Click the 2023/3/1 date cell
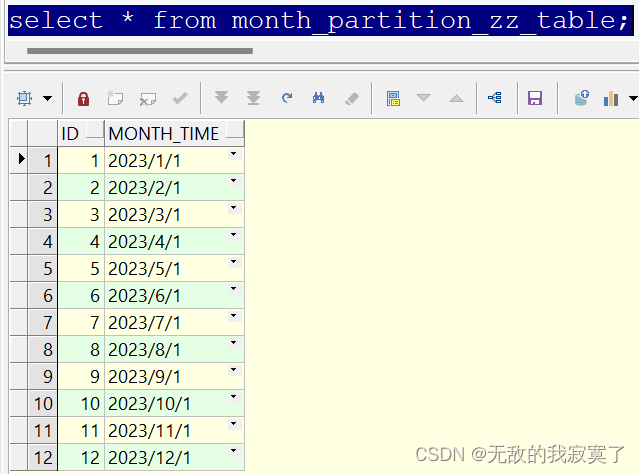 click(174, 214)
